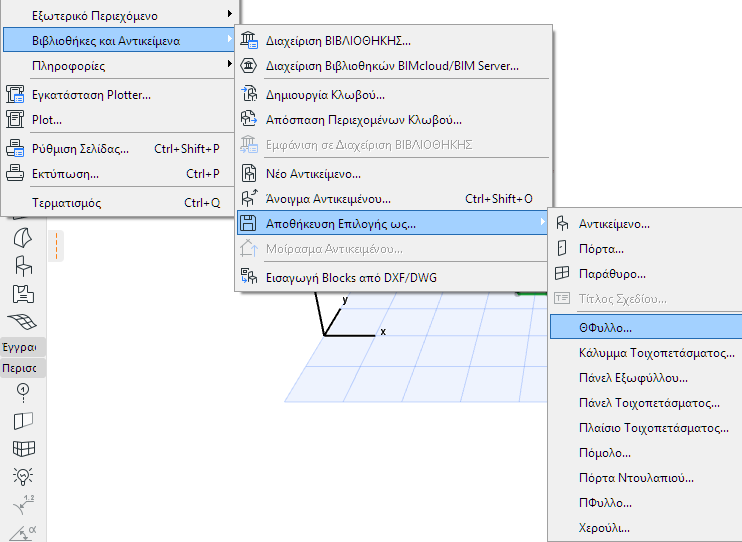742x542 pixels.
Task: Click the Create Container icon
Action: coord(249,94)
